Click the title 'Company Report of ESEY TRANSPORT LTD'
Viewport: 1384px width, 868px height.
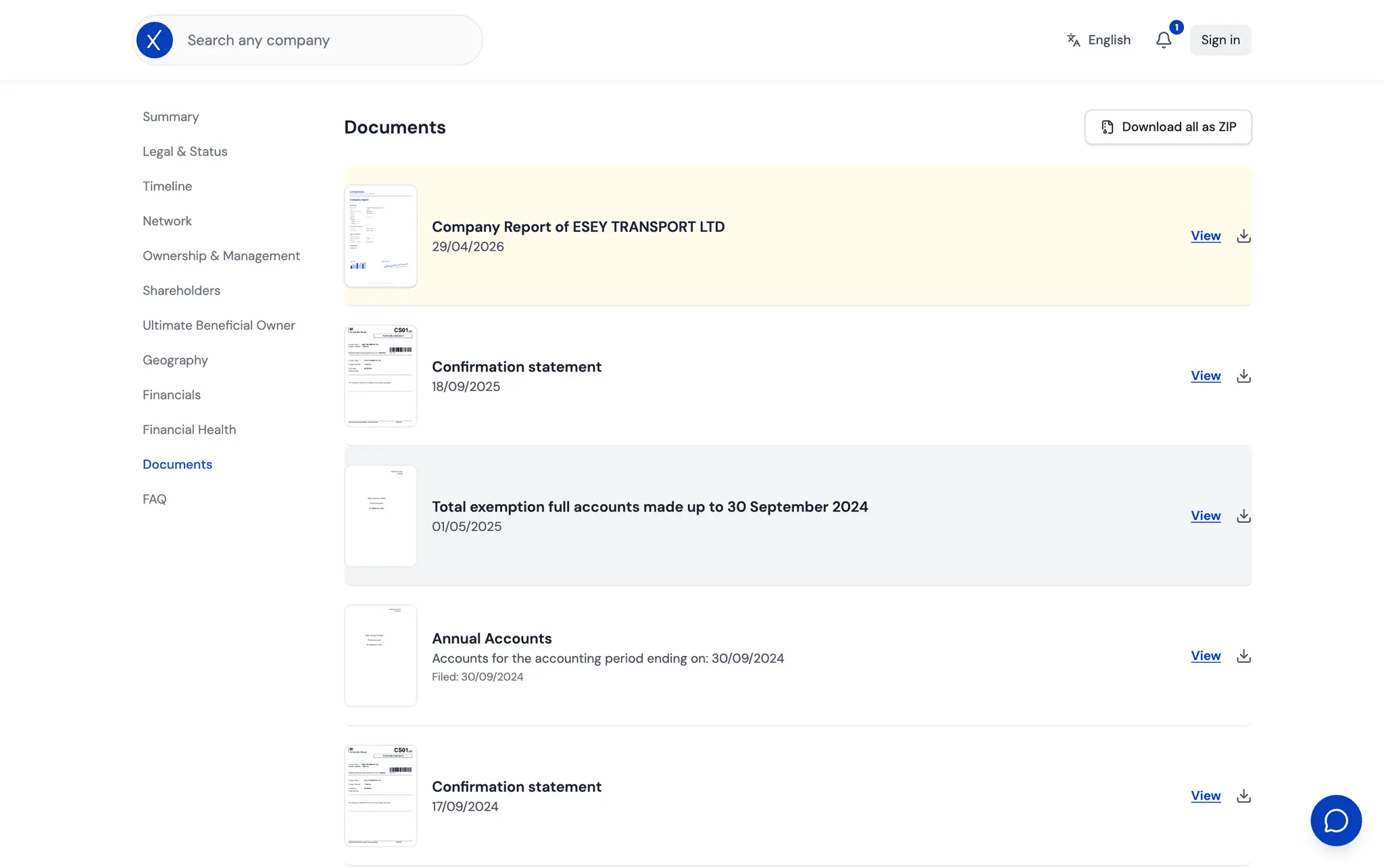(578, 227)
